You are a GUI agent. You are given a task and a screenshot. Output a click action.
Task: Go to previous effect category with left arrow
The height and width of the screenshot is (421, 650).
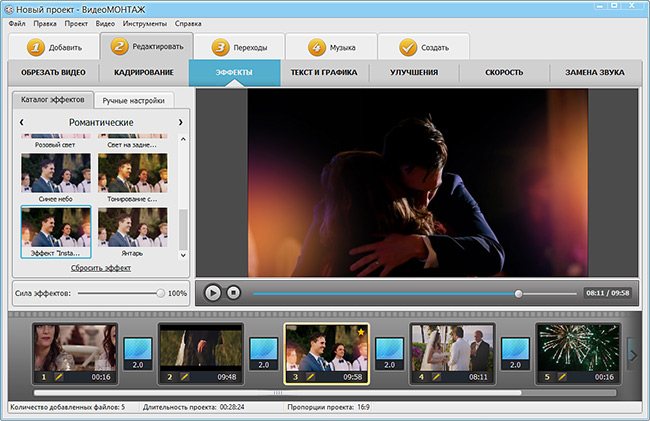point(21,122)
